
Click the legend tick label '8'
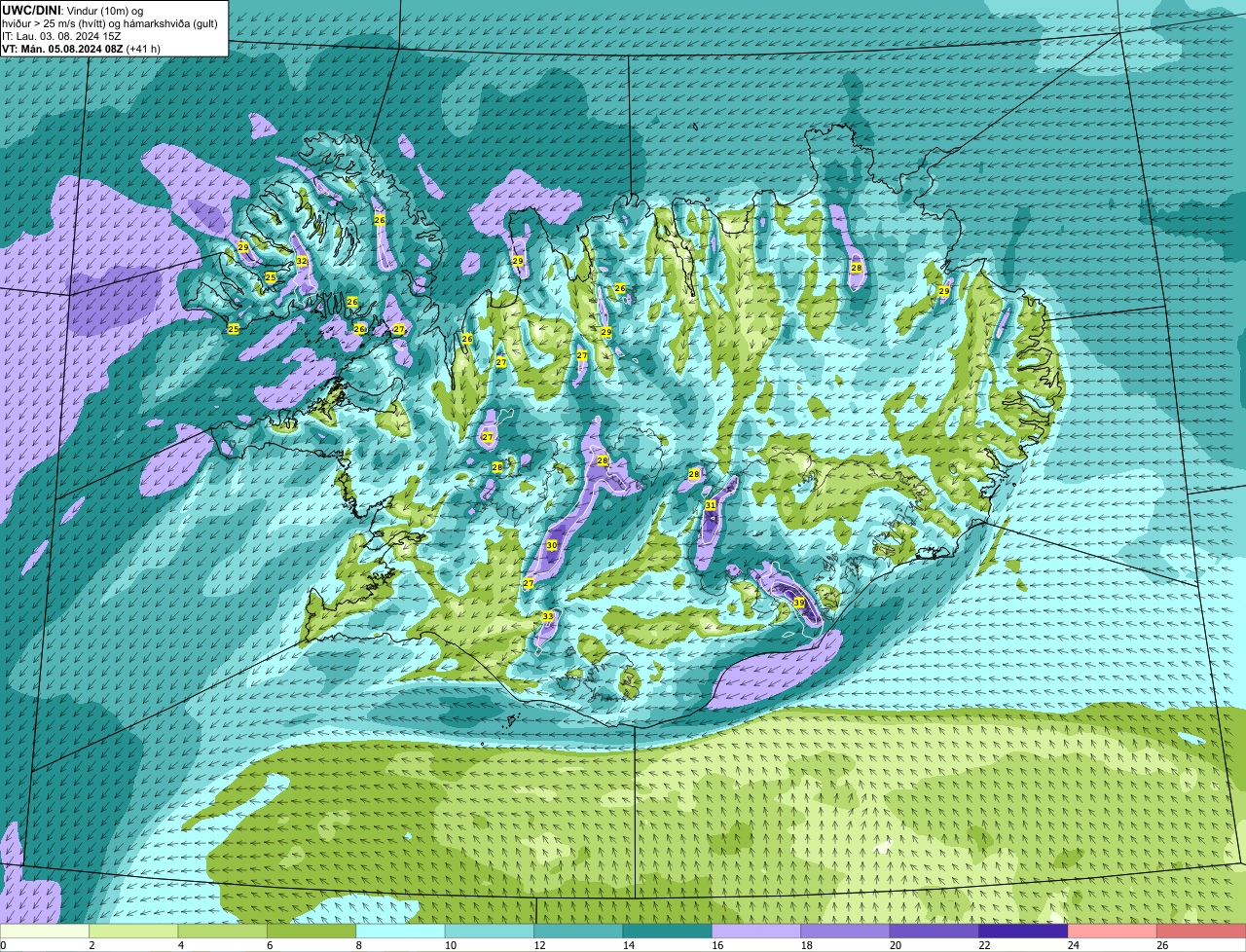coord(358,945)
